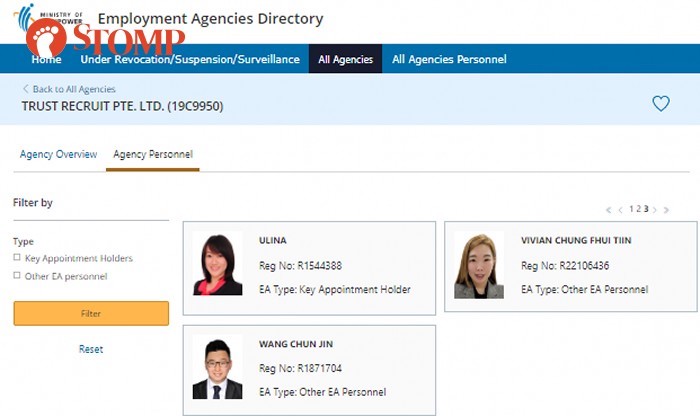Click the orange Filter button
This screenshot has height=416, width=700.
tap(91, 313)
